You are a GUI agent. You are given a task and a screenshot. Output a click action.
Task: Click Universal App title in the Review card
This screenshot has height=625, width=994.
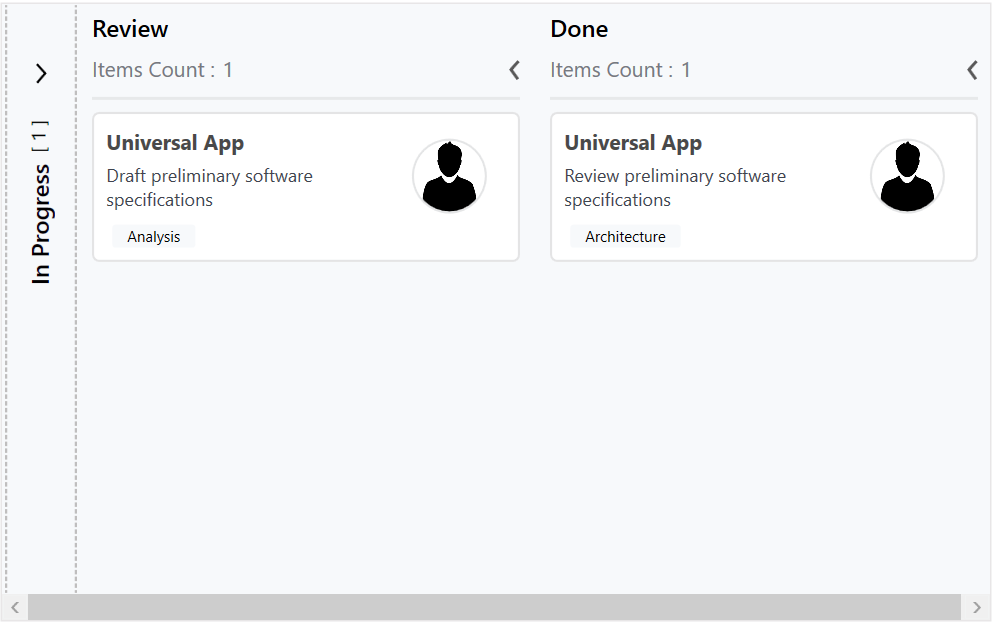point(175,143)
